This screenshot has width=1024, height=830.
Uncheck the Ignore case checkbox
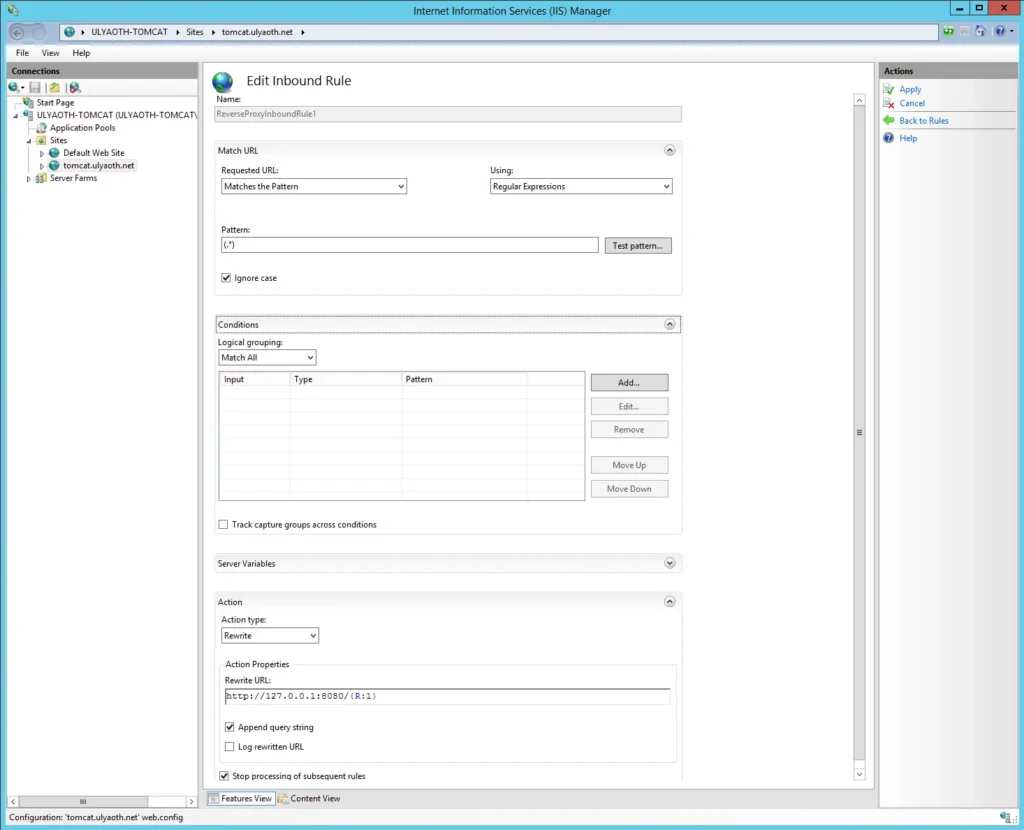[x=226, y=278]
